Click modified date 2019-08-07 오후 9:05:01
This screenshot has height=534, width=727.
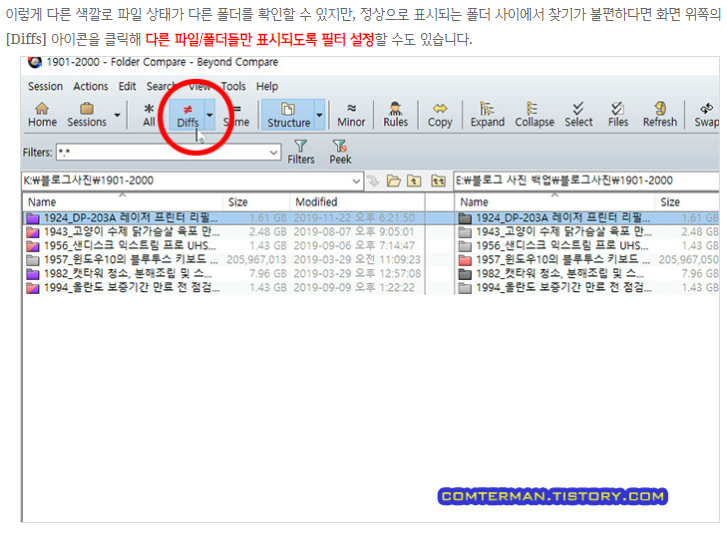pyautogui.click(x=354, y=232)
